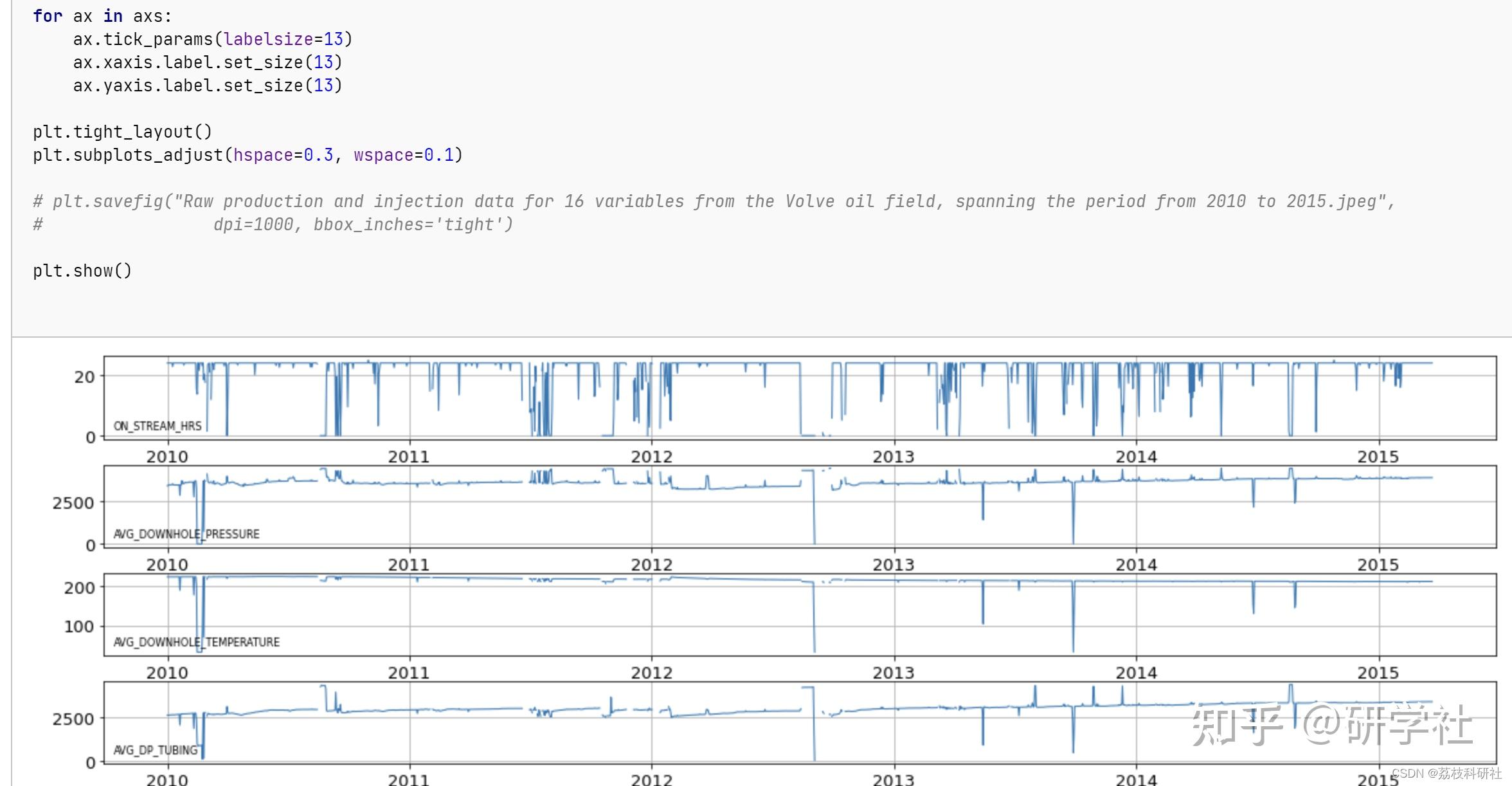Click the ON_STREAM_HRS line chart area
1512x786 pixels.
[x=800, y=398]
